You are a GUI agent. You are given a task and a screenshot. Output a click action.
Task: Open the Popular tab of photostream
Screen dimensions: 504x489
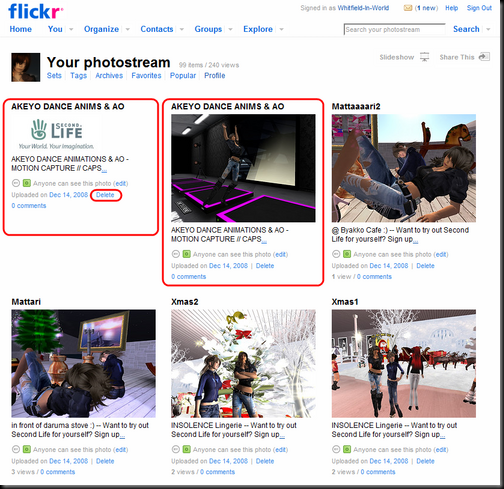183,76
